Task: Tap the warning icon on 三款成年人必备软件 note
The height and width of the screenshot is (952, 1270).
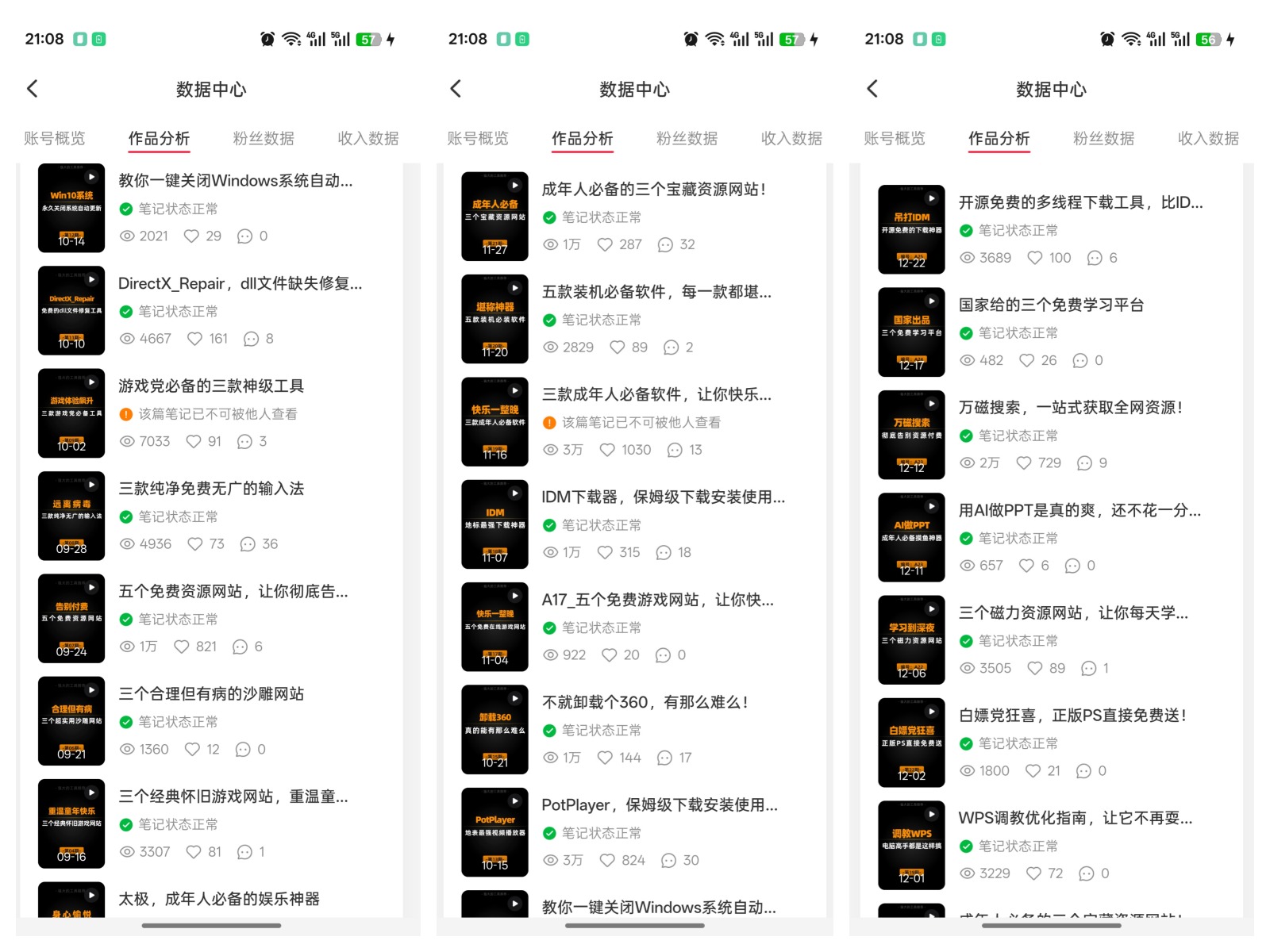Action: click(549, 422)
